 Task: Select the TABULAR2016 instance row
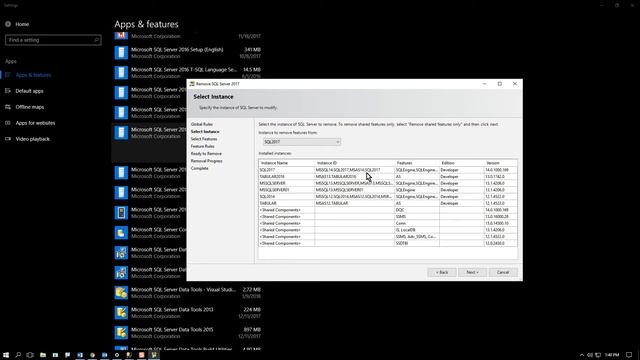[x=388, y=177]
